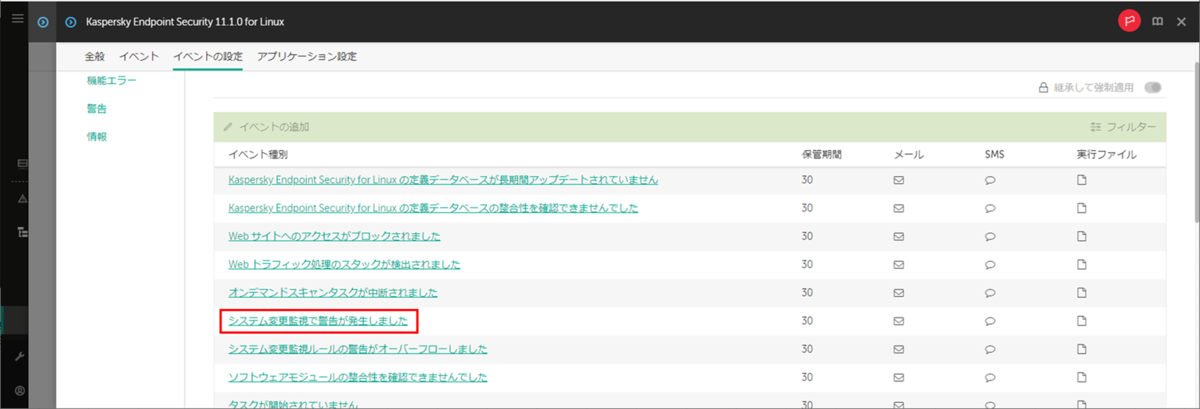Click file icon for Web トラフィック処理のスタック row
Image resolution: width=1200 pixels, height=409 pixels.
1081,265
